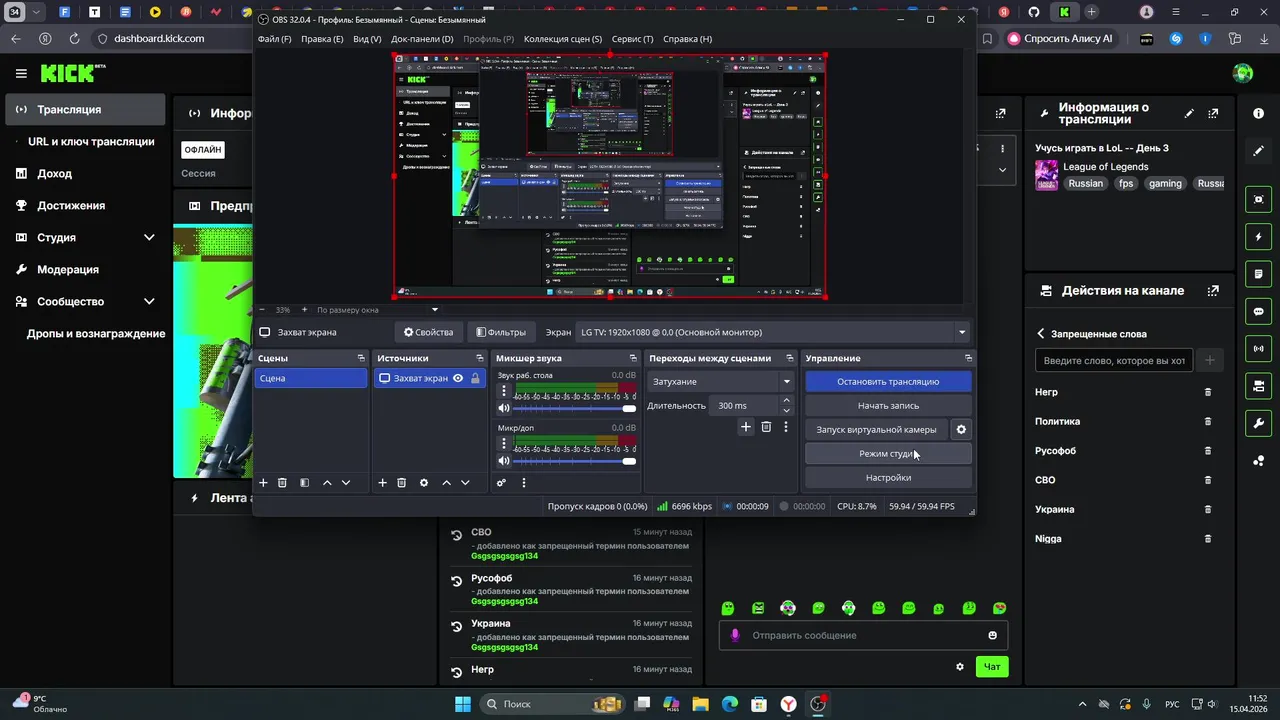Toggle chat bubble panel in Kick rail
The image size is (1280, 720).
(1258, 311)
